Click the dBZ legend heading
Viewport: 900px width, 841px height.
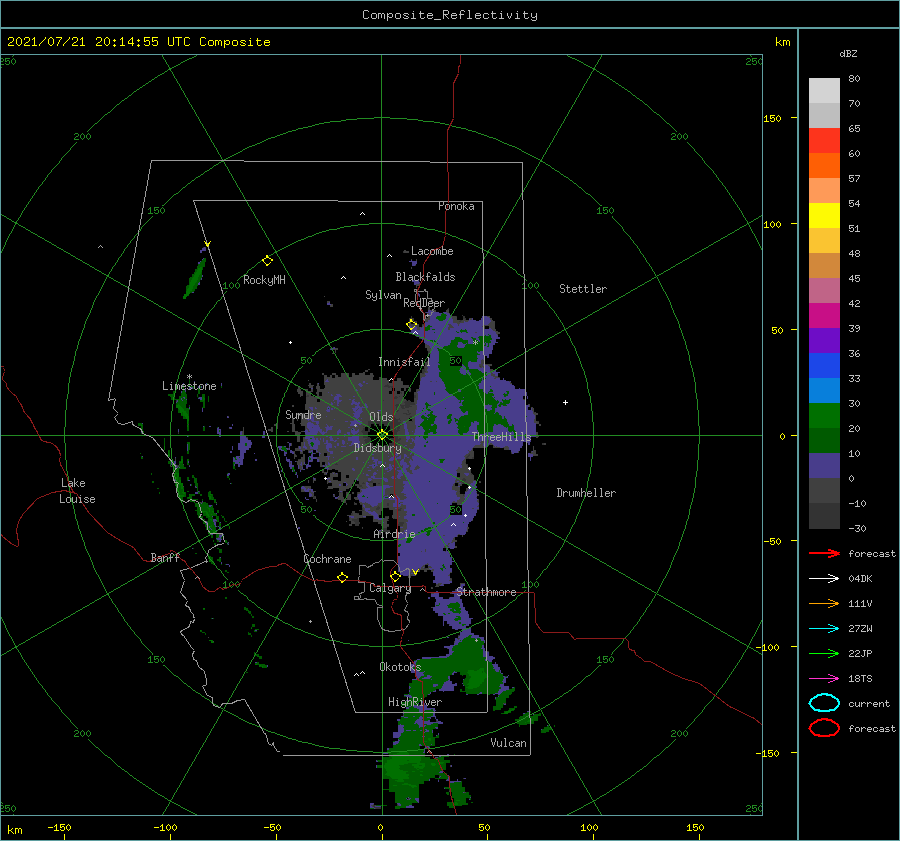(848, 53)
